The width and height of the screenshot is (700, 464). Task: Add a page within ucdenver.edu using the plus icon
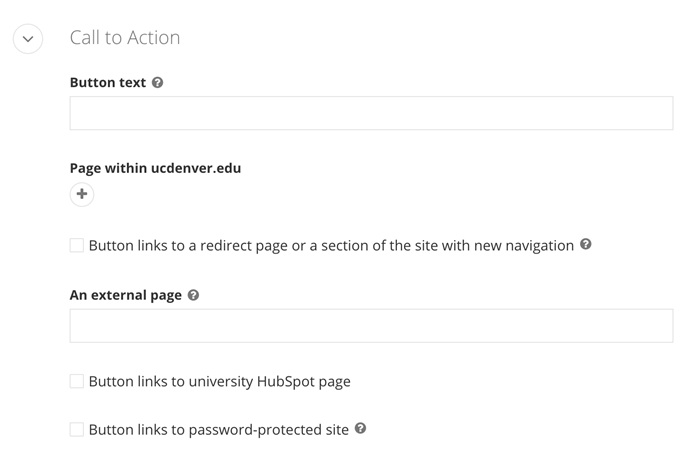(82, 194)
